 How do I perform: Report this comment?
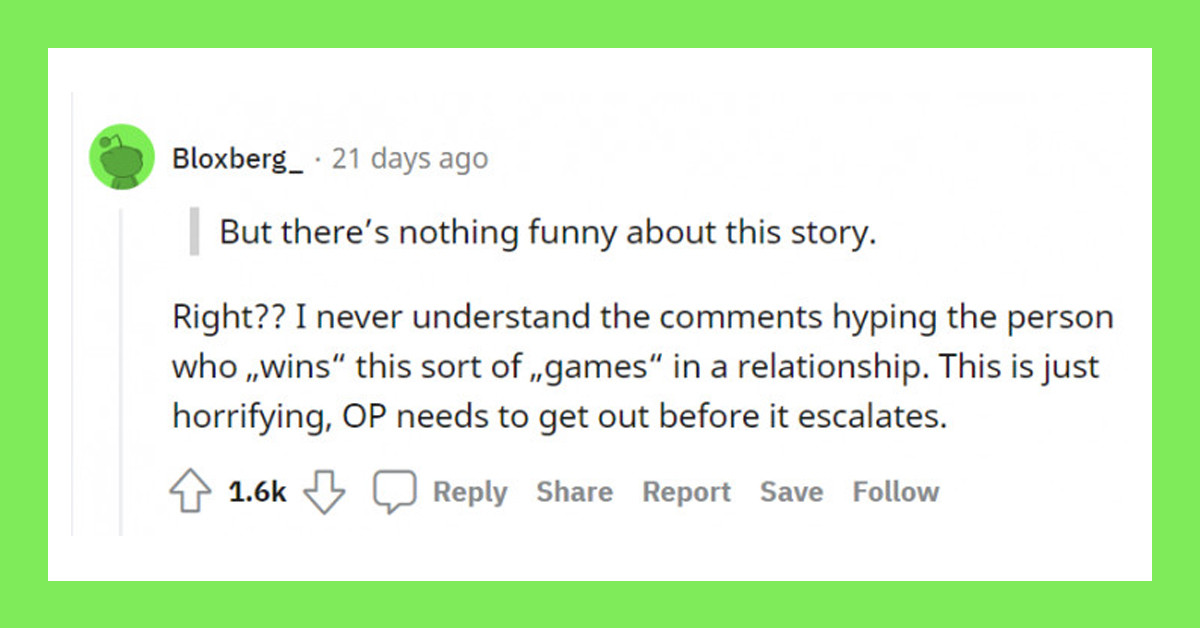click(x=686, y=492)
